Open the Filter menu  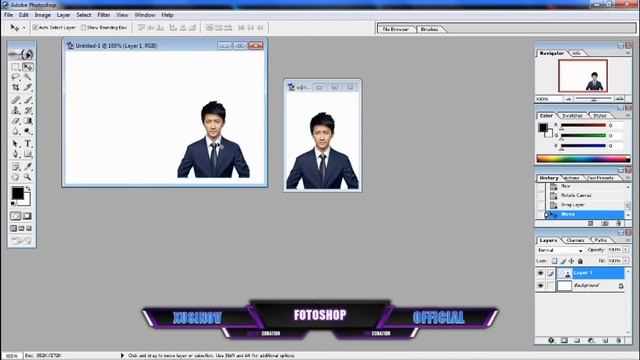coord(103,15)
